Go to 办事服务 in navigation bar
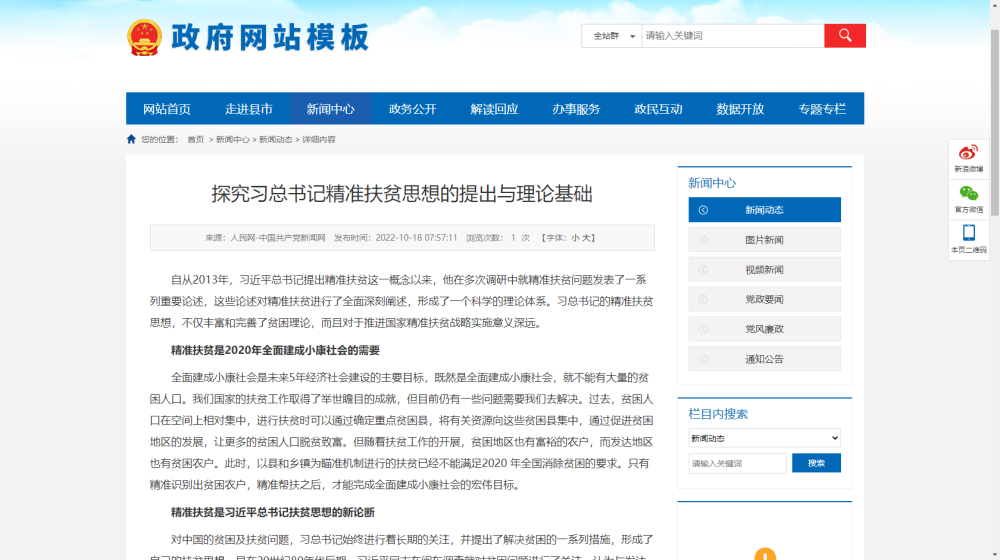Image resolution: width=1000 pixels, height=560 pixels. pos(577,109)
